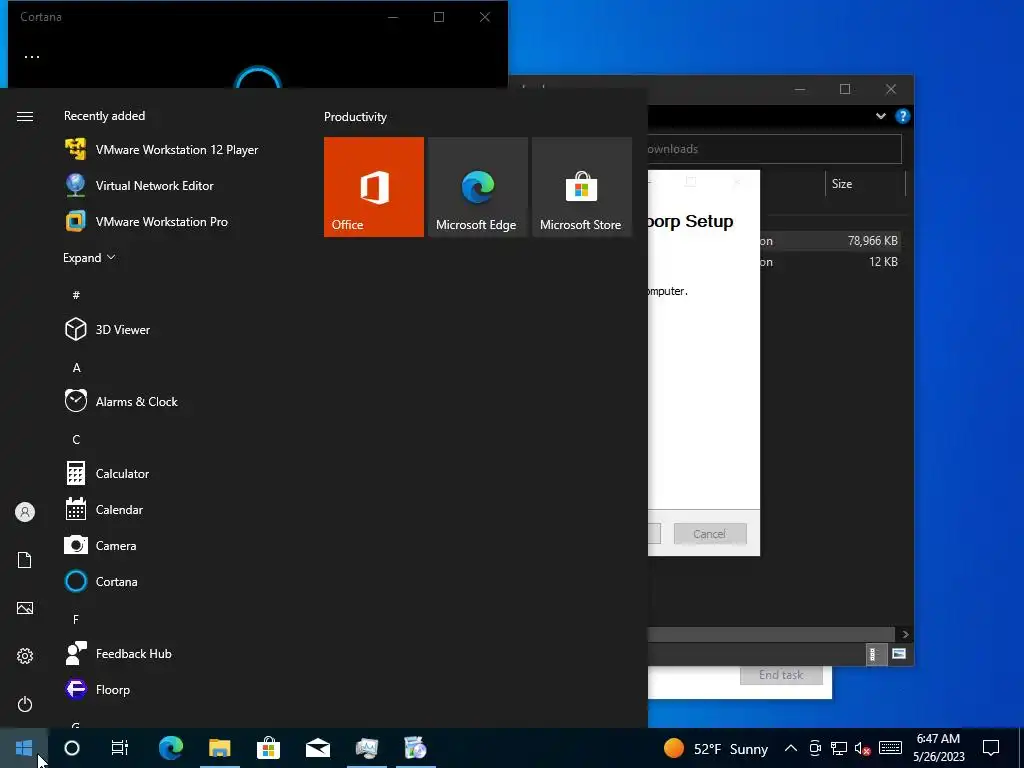Click the Windows Start button
The width and height of the screenshot is (1024, 768).
point(24,748)
